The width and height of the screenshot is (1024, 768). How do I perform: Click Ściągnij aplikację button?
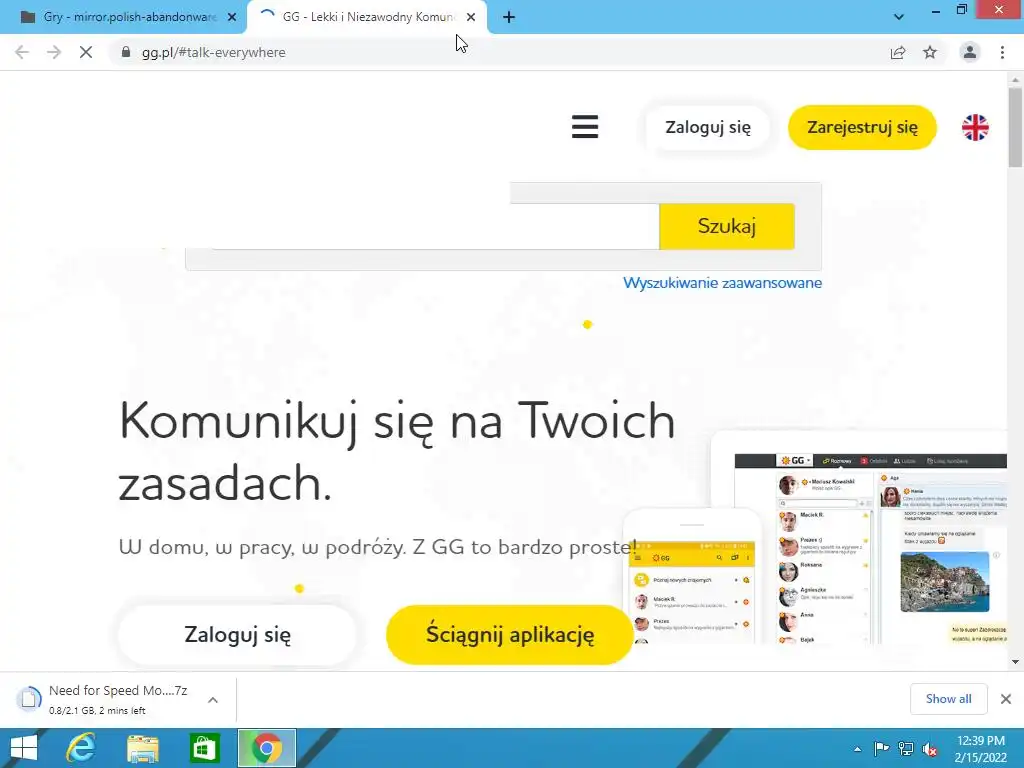pyautogui.click(x=510, y=635)
